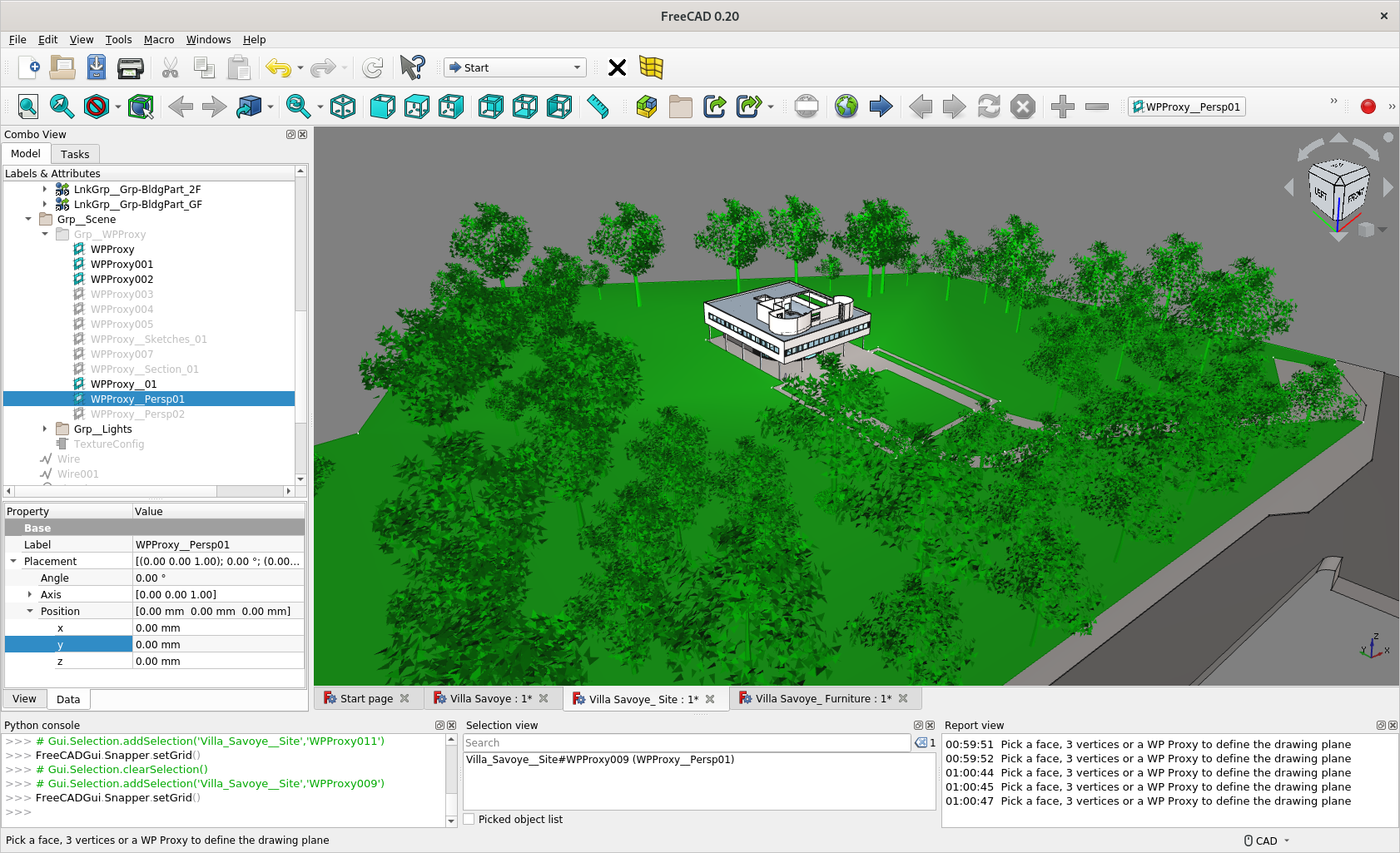Open the zoom tool dropdown arrow

pyautogui.click(x=320, y=107)
